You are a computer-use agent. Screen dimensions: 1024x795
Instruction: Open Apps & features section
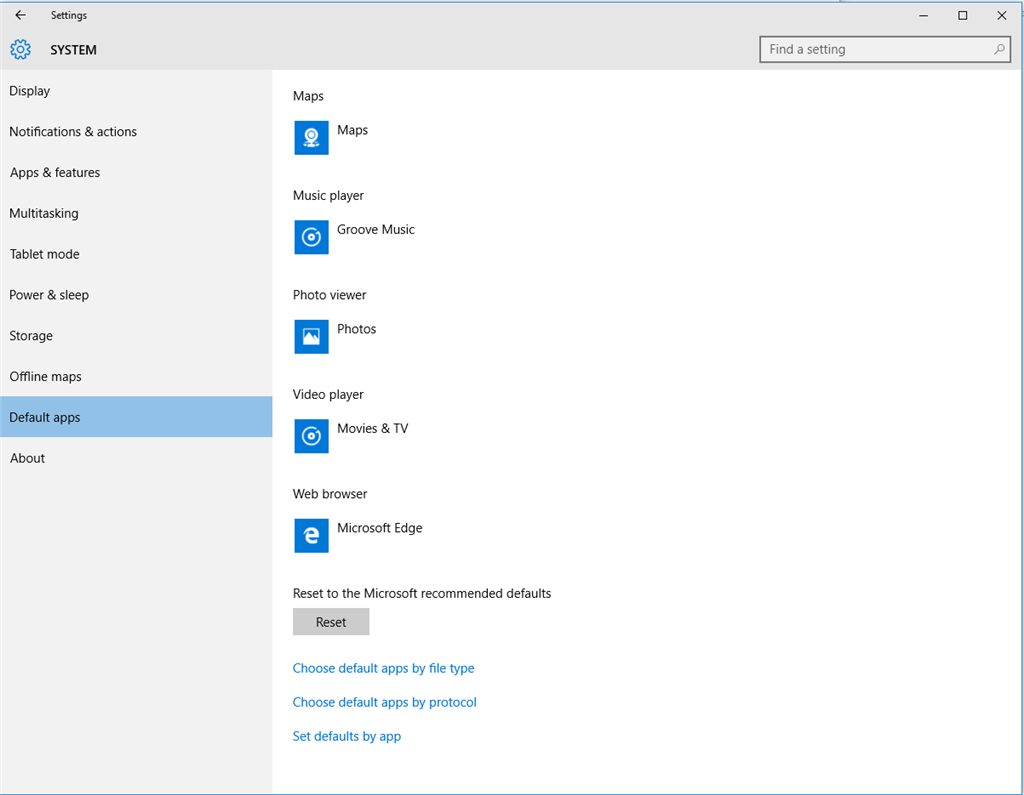coord(55,173)
